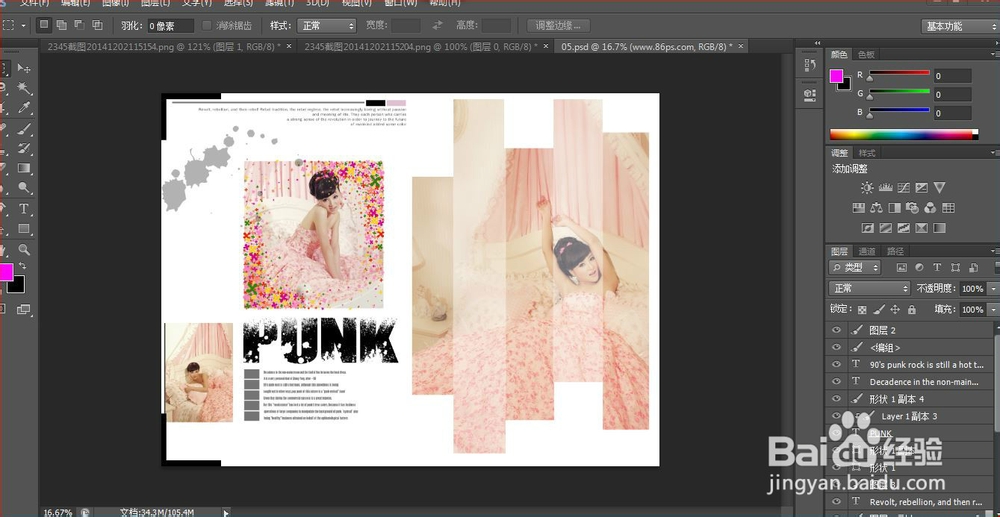Click the 调整边缘 refine edge button

pos(558,25)
